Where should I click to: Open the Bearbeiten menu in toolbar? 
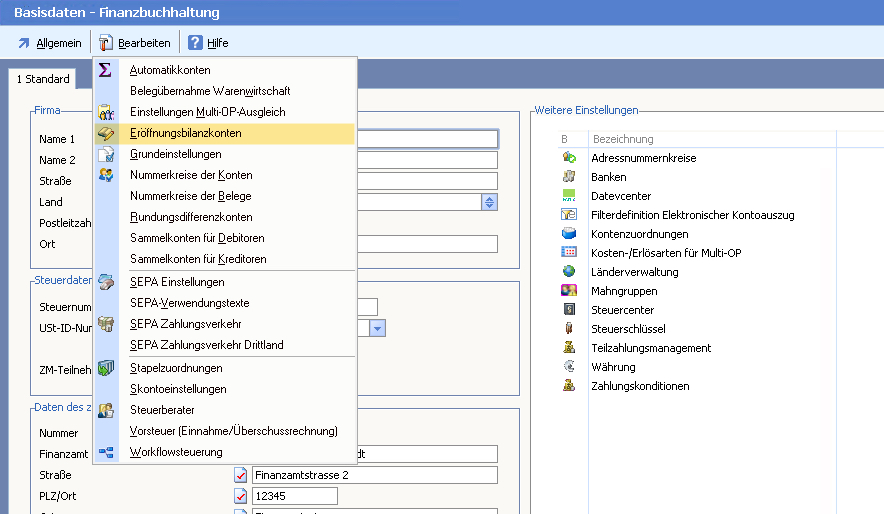click(134, 43)
